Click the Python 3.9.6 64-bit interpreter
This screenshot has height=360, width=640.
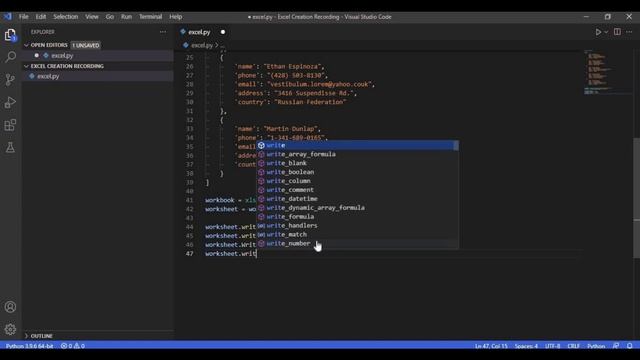point(29,346)
